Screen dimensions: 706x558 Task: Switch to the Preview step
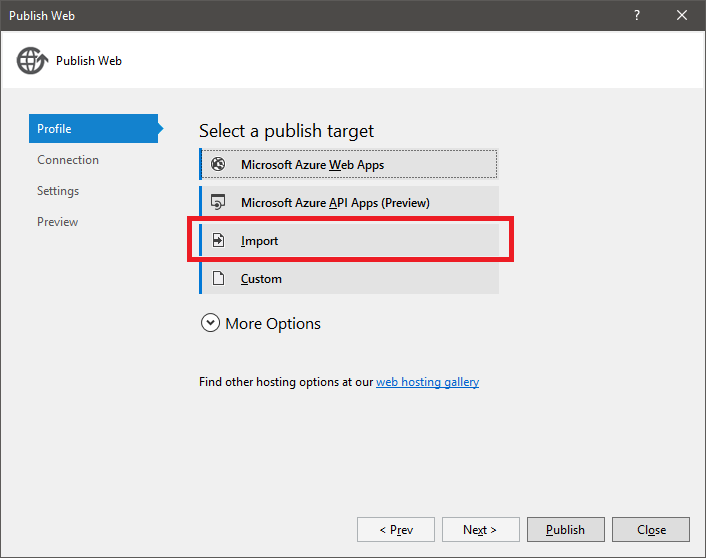coord(58,222)
